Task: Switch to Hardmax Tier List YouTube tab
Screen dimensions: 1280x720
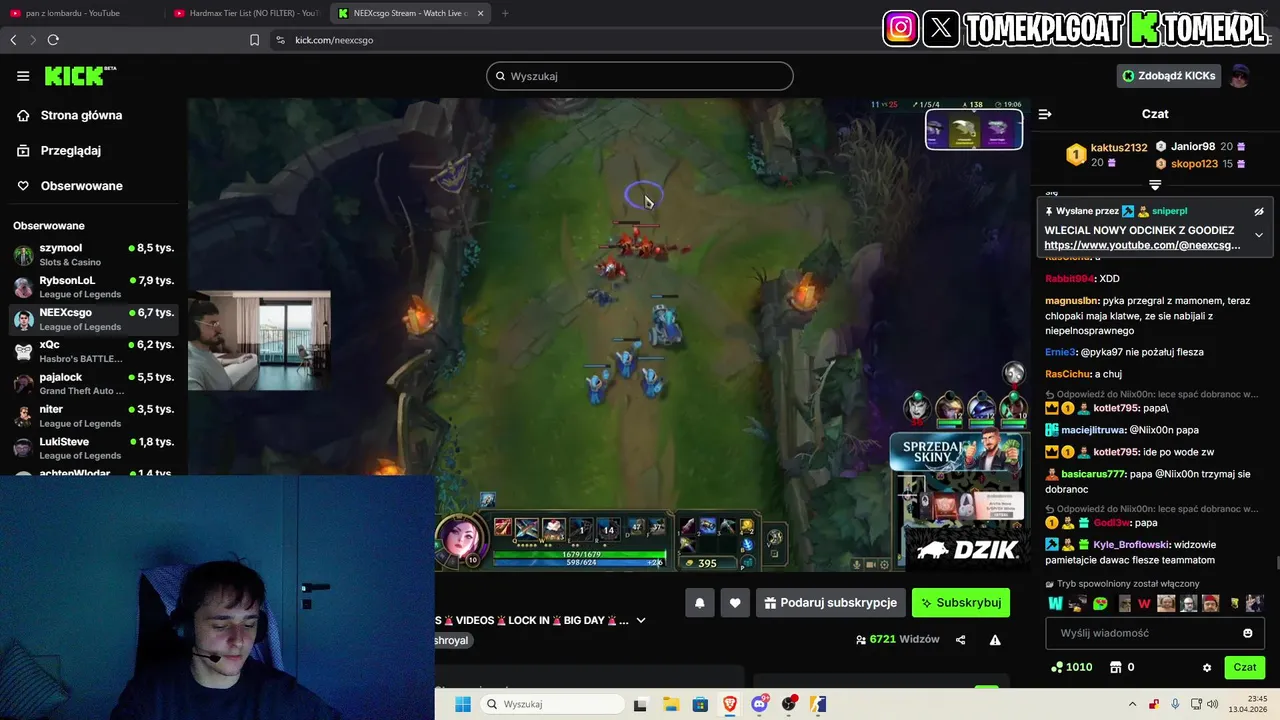Action: pos(246,13)
